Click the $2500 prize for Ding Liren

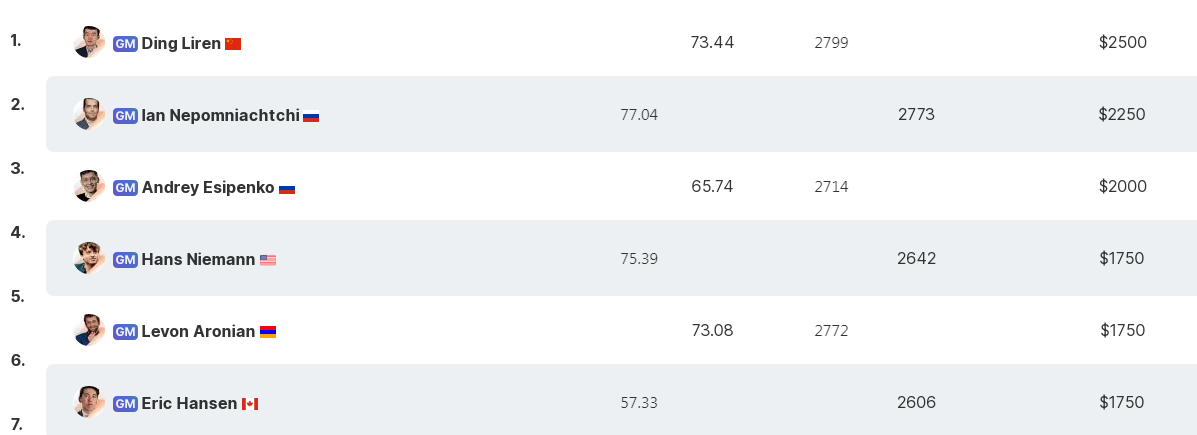1122,42
